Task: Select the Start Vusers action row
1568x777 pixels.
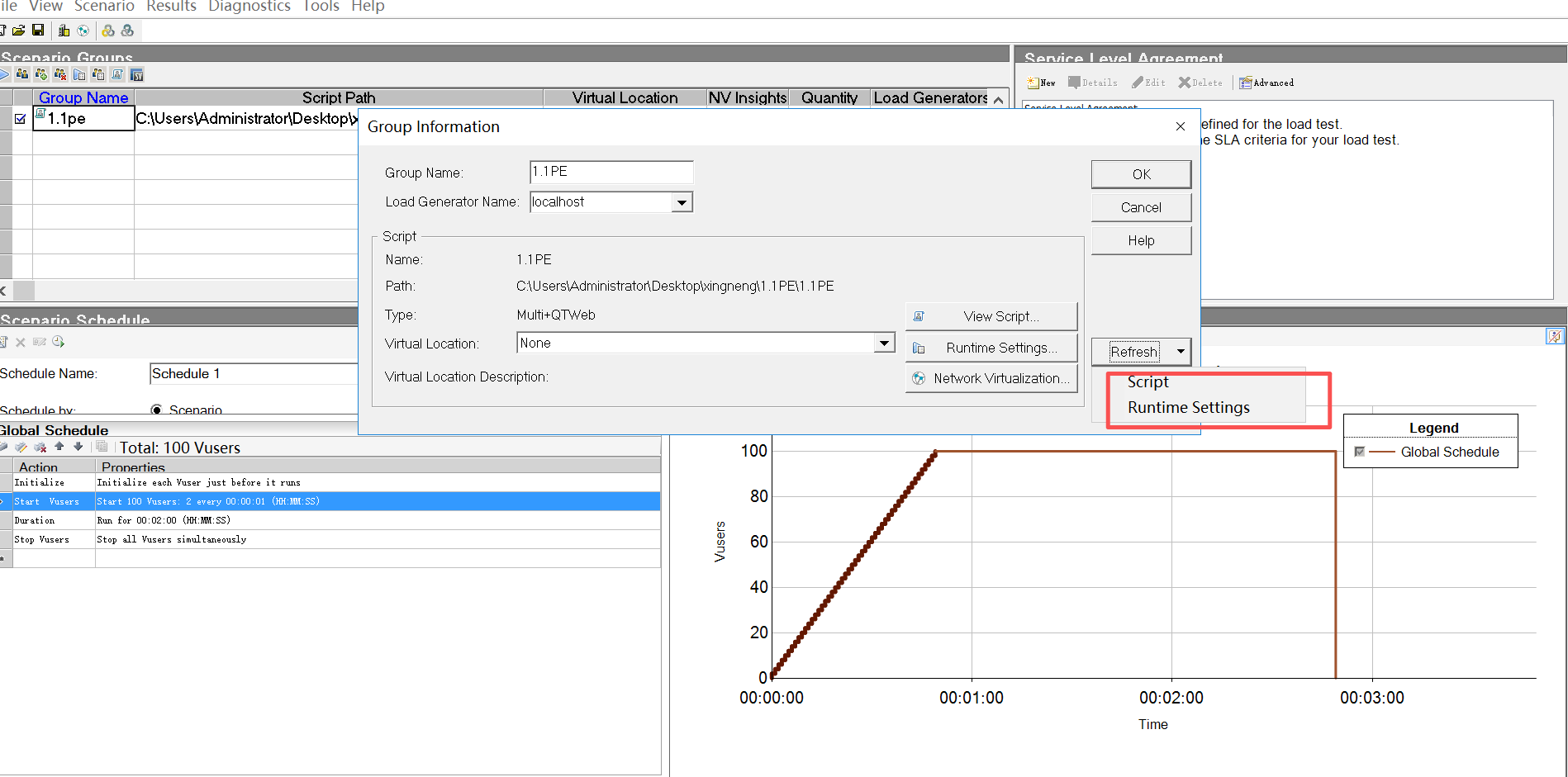Action: [330, 501]
